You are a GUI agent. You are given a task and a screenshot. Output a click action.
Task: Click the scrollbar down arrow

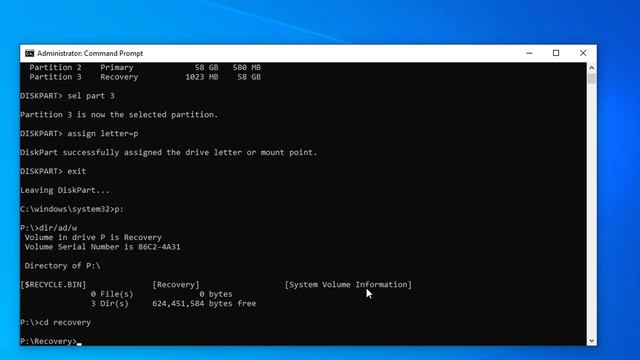point(591,341)
